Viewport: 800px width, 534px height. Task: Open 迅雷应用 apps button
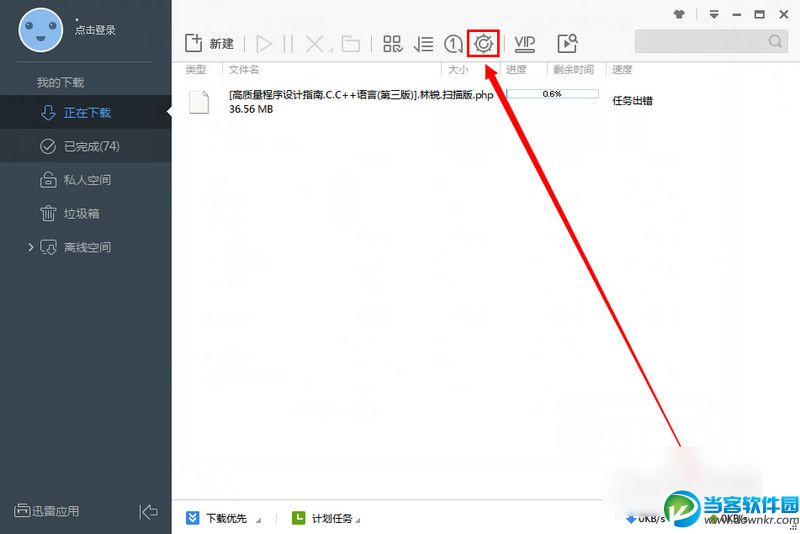click(46, 511)
